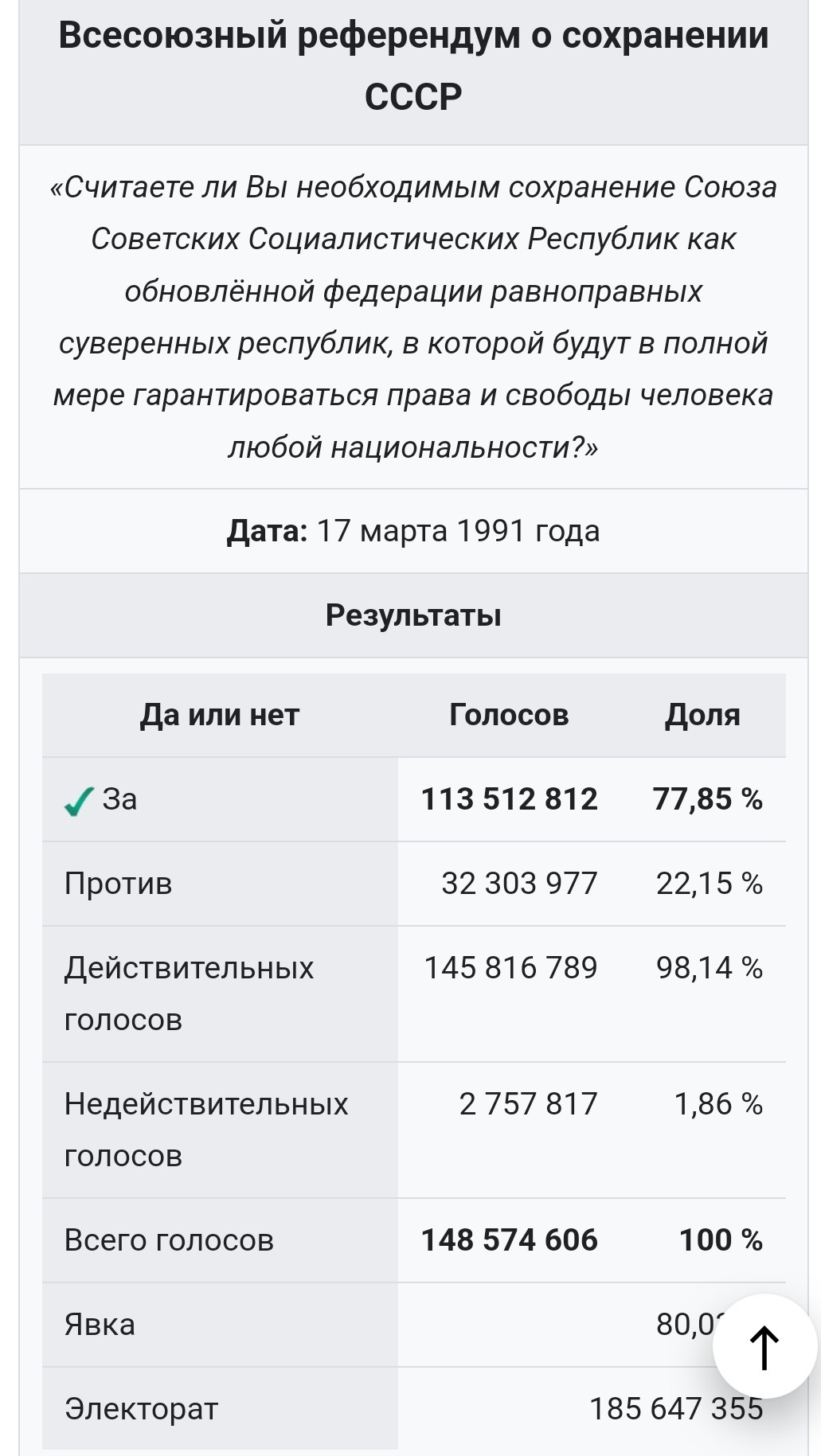The height and width of the screenshot is (1456, 821).
Task: Click the 145 816 789 valid votes value
Action: click(x=510, y=968)
